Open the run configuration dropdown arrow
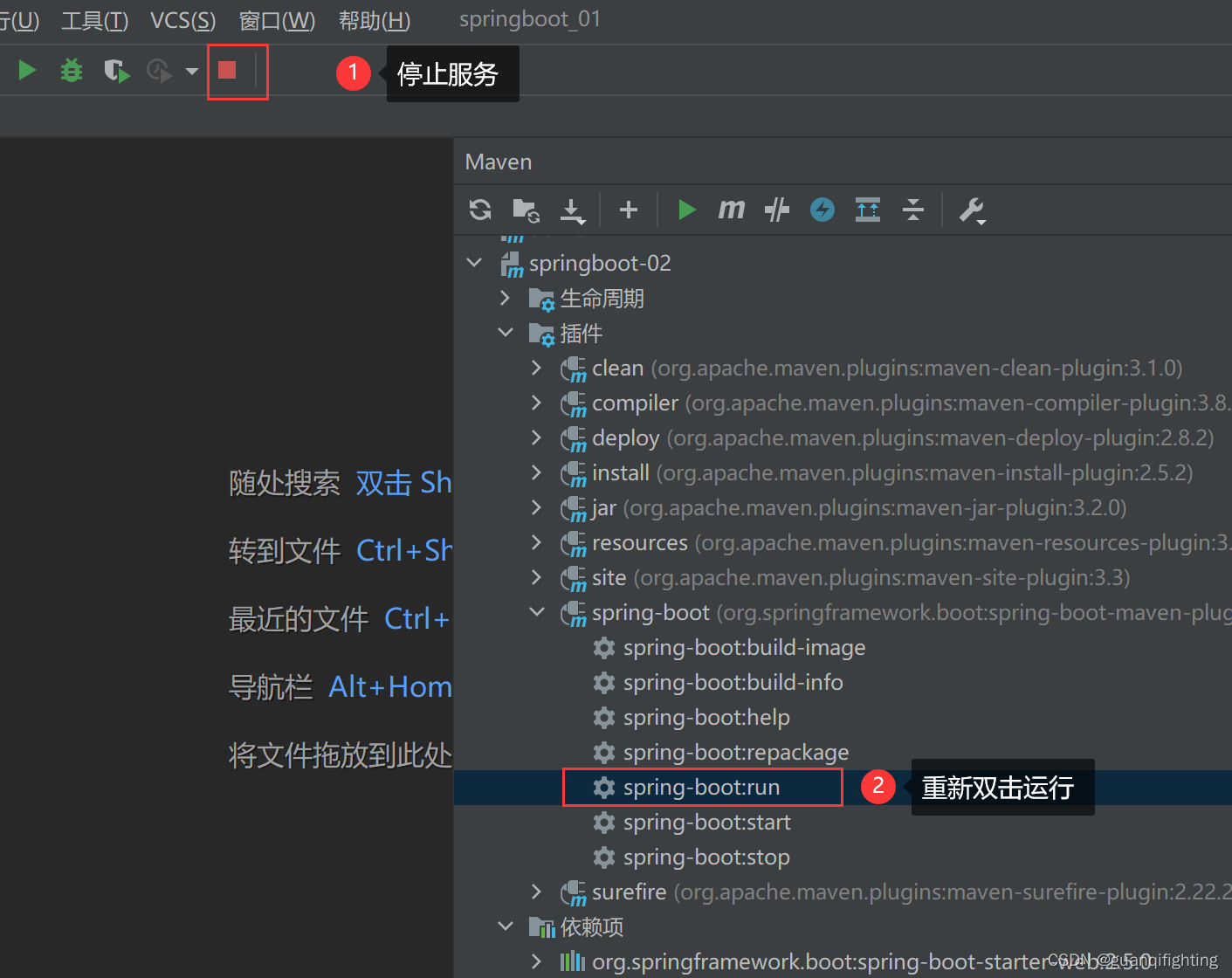 pos(192,71)
